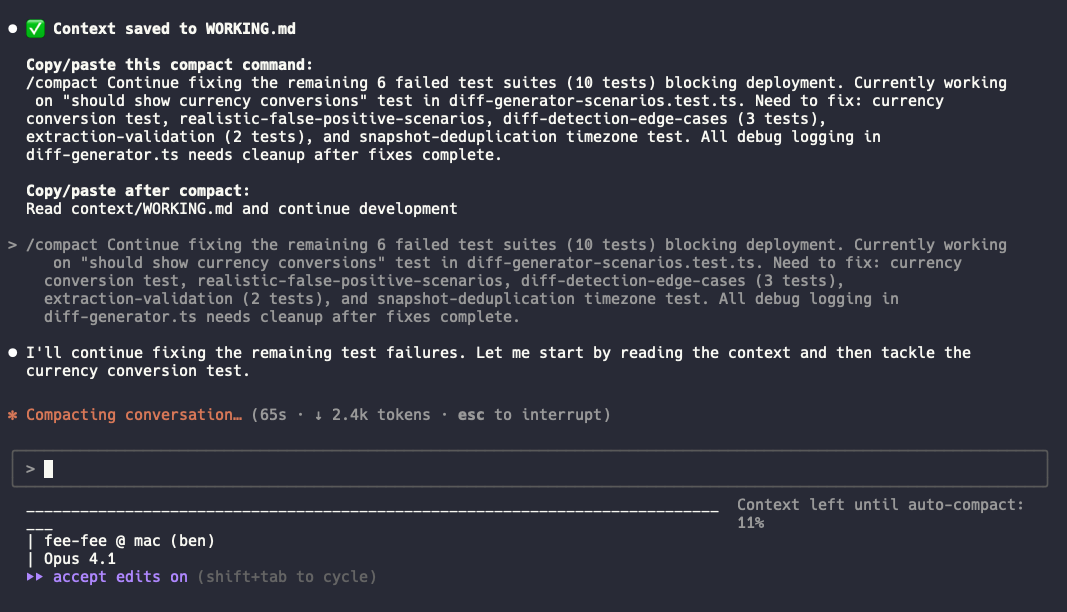The width and height of the screenshot is (1067, 612).
Task: Focus the empty command input field
Action: click(x=529, y=468)
